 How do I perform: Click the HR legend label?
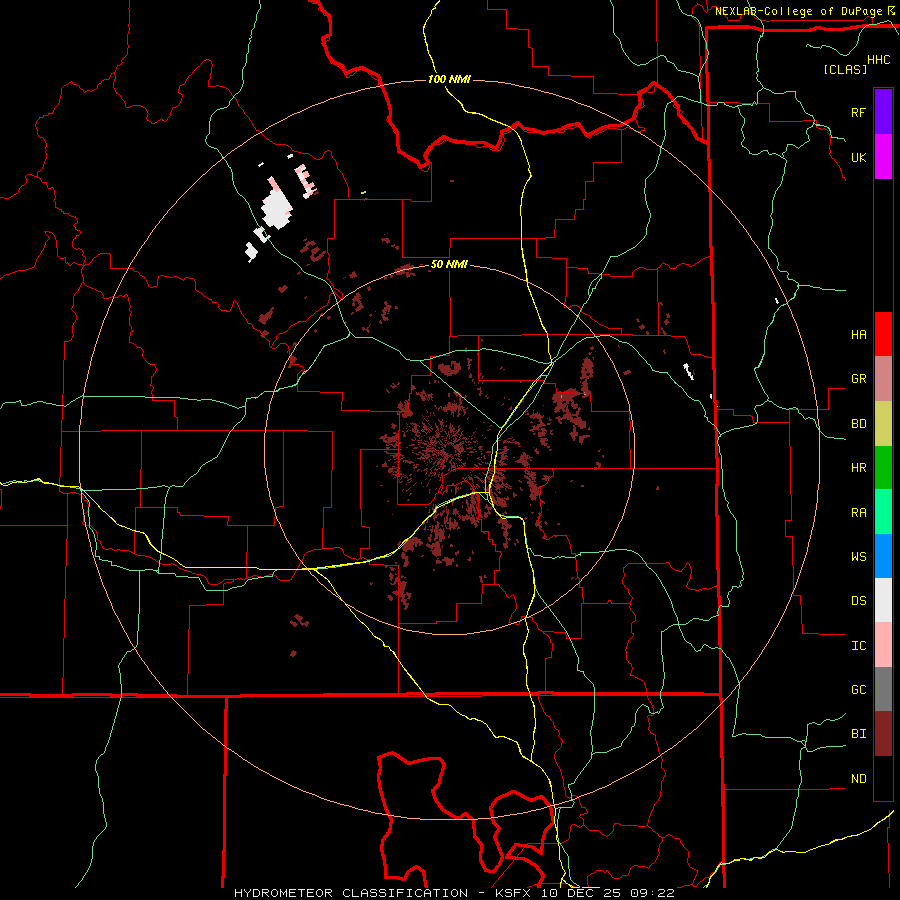coord(858,468)
